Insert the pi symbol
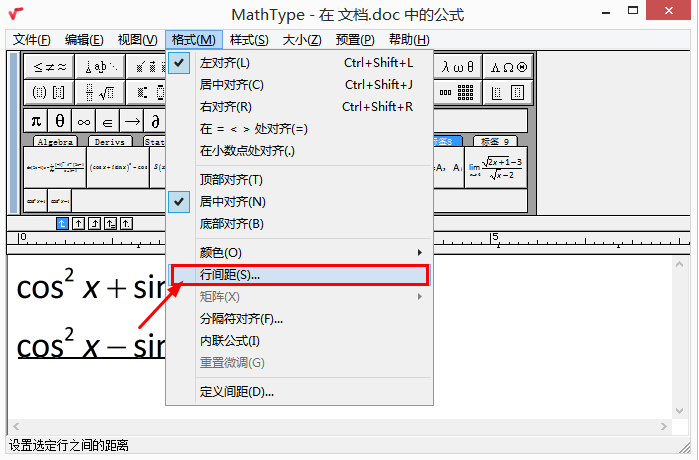699x460 pixels. tap(36, 121)
